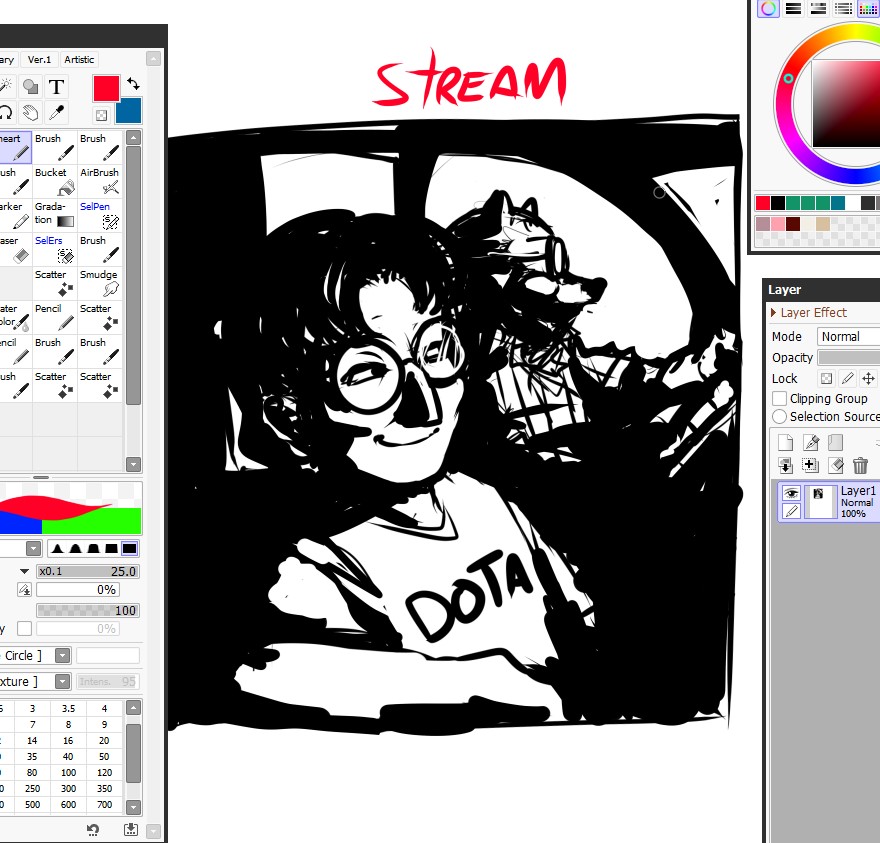Image resolution: width=880 pixels, height=843 pixels.
Task: Create a new layer folder
Action: point(836,442)
